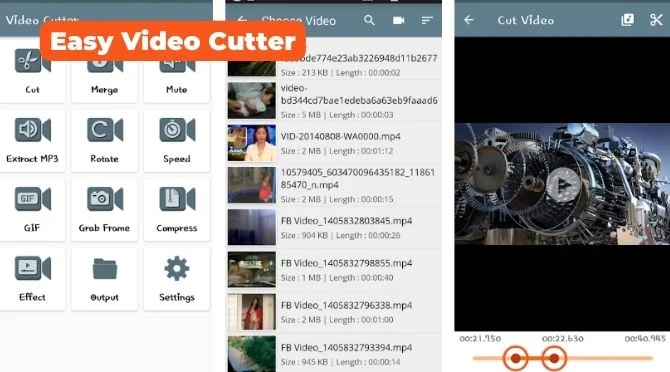Tap the music export icon in Cut Video header

(x=627, y=20)
